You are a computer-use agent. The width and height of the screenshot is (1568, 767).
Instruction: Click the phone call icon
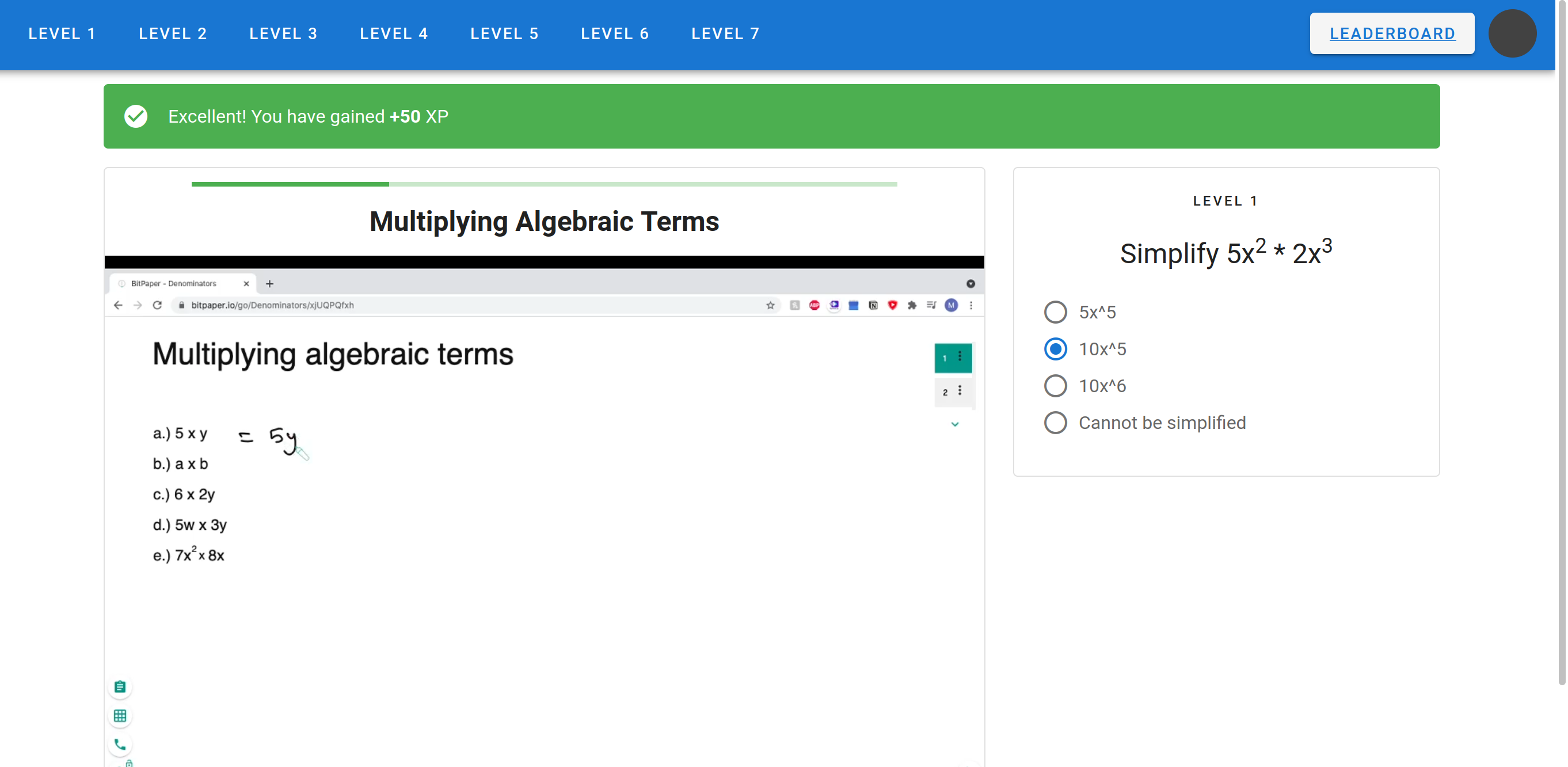[x=120, y=745]
